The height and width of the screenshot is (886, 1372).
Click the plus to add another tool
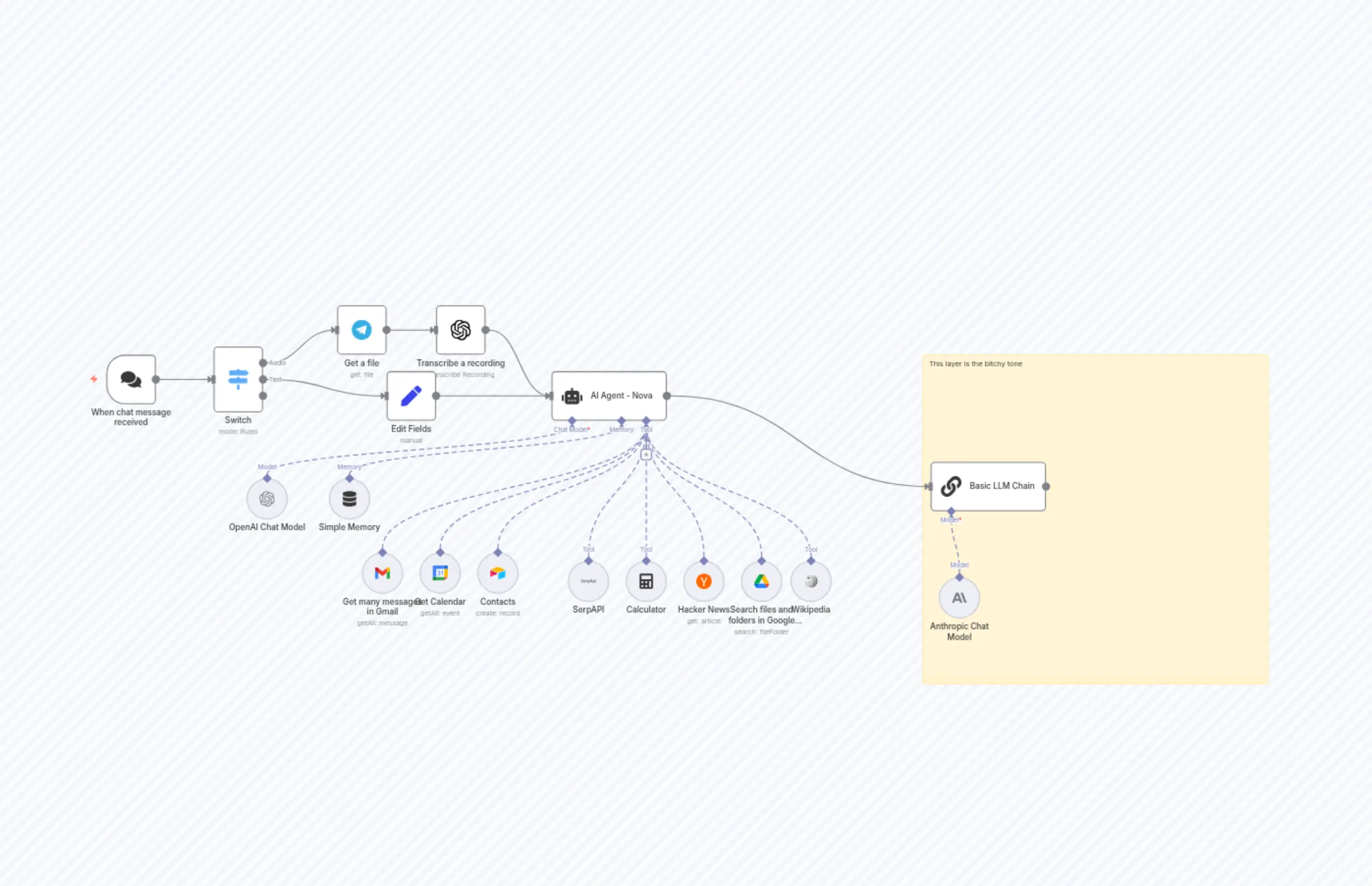[x=646, y=454]
